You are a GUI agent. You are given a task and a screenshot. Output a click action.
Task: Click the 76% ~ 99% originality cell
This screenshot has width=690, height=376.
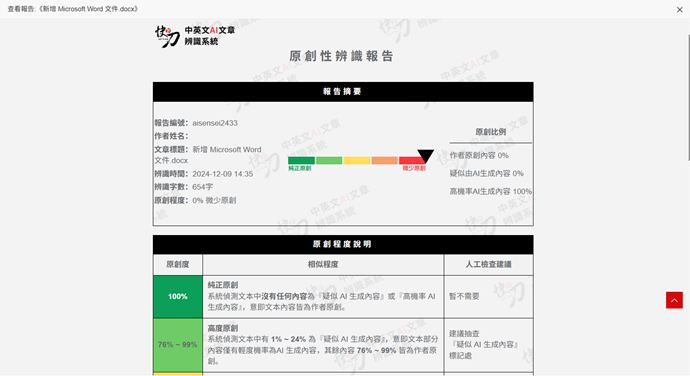pyautogui.click(x=178, y=345)
